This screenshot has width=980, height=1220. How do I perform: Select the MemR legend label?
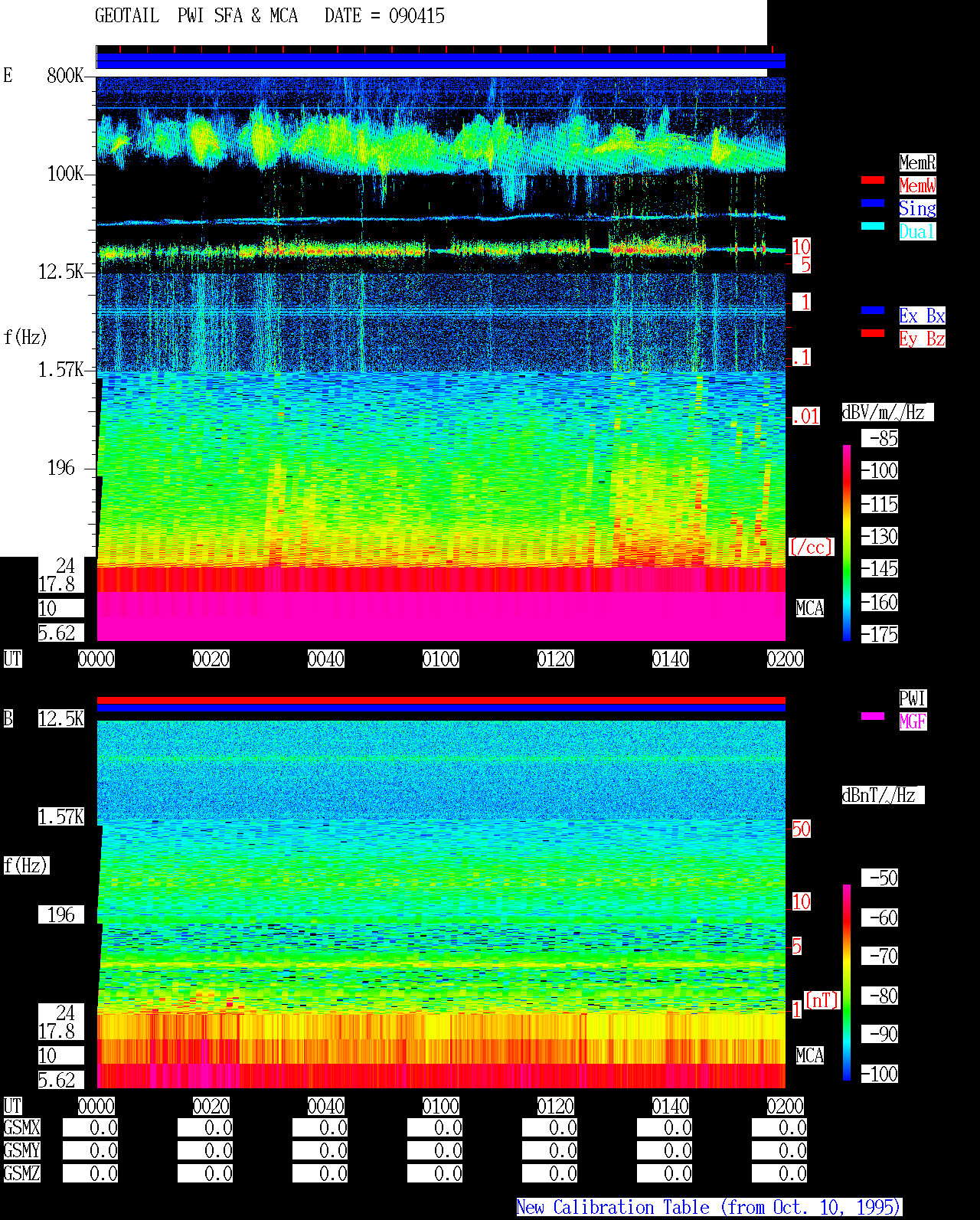917,162
